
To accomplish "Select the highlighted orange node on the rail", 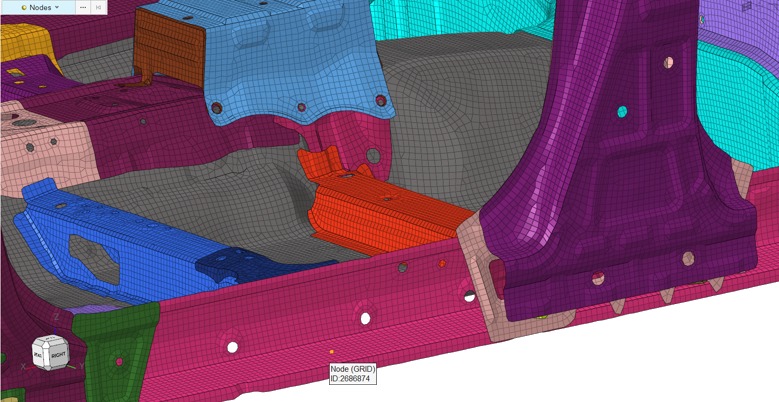I will click(332, 352).
